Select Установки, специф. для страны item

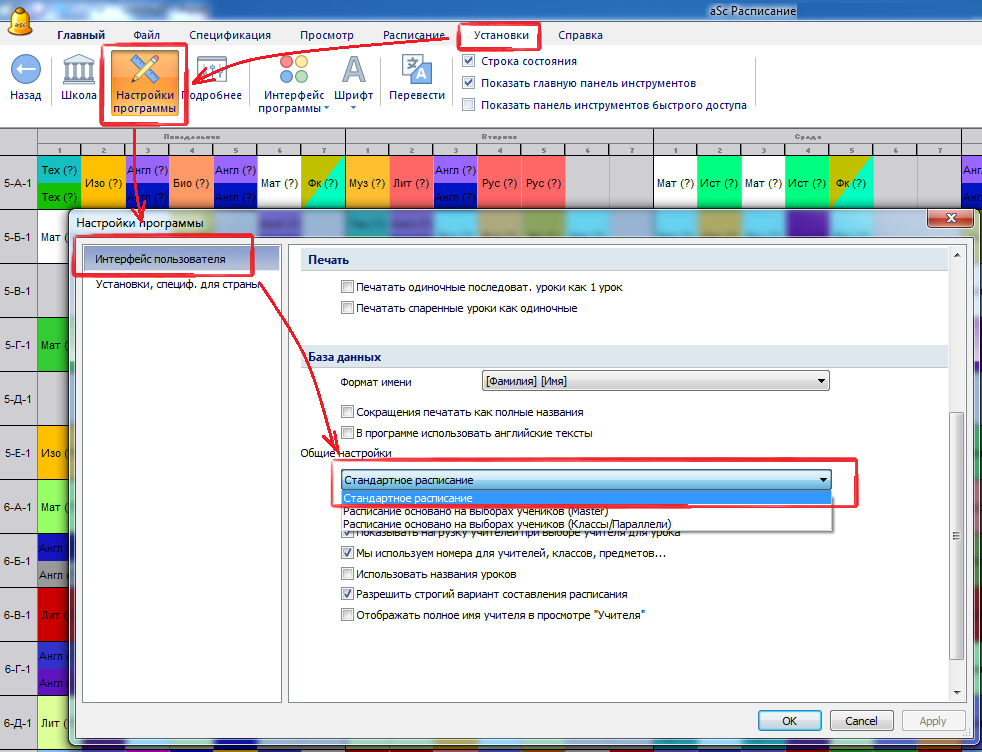tap(177, 285)
